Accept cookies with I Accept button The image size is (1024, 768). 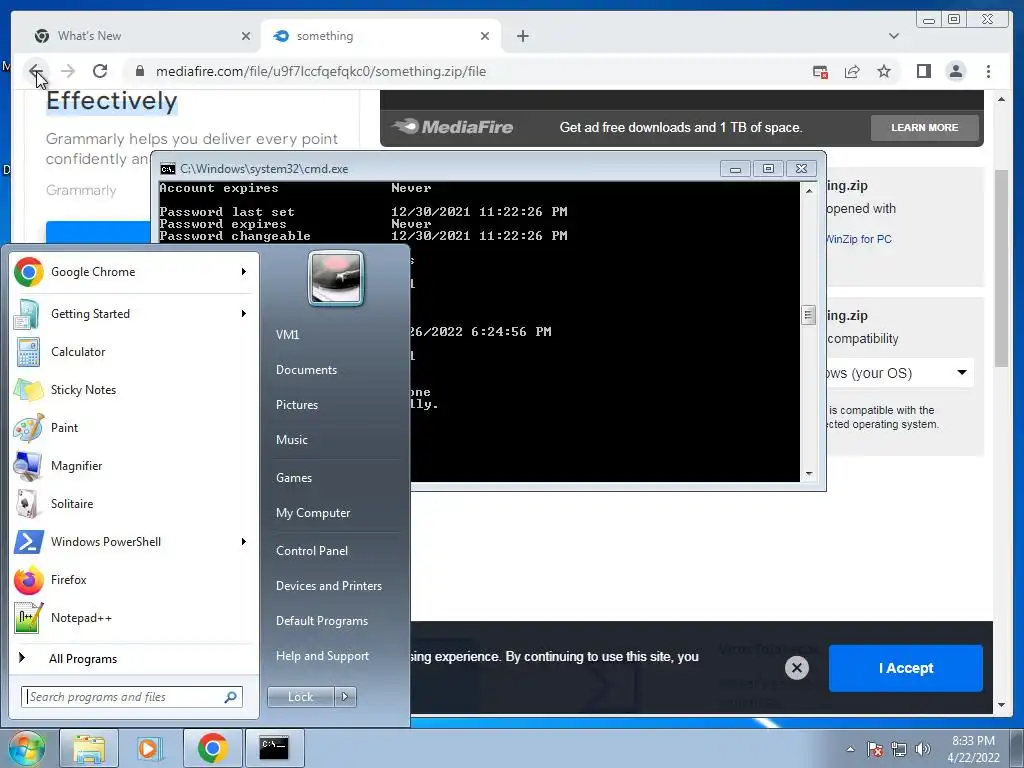[x=905, y=668]
